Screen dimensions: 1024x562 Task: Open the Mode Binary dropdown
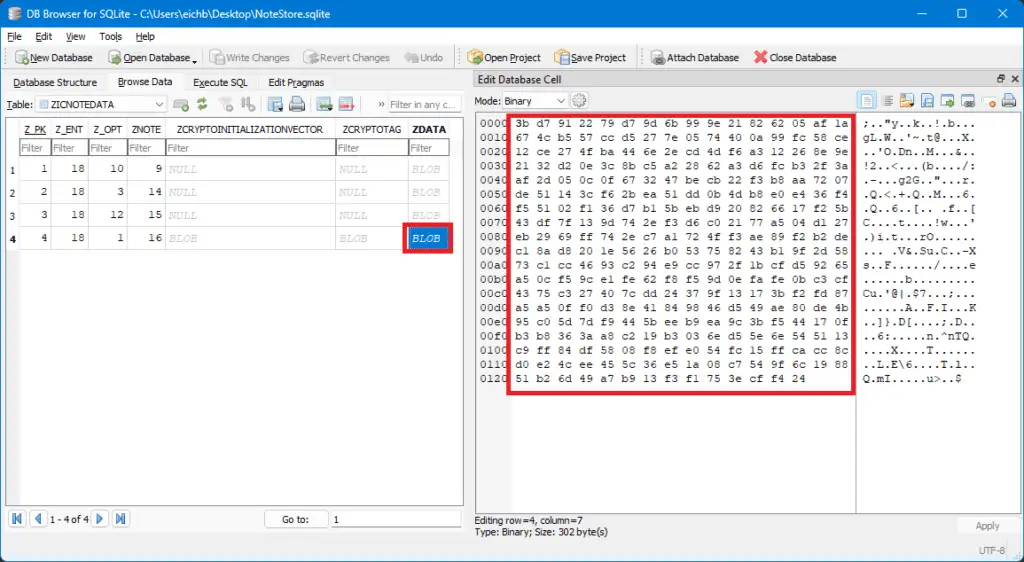[x=535, y=101]
